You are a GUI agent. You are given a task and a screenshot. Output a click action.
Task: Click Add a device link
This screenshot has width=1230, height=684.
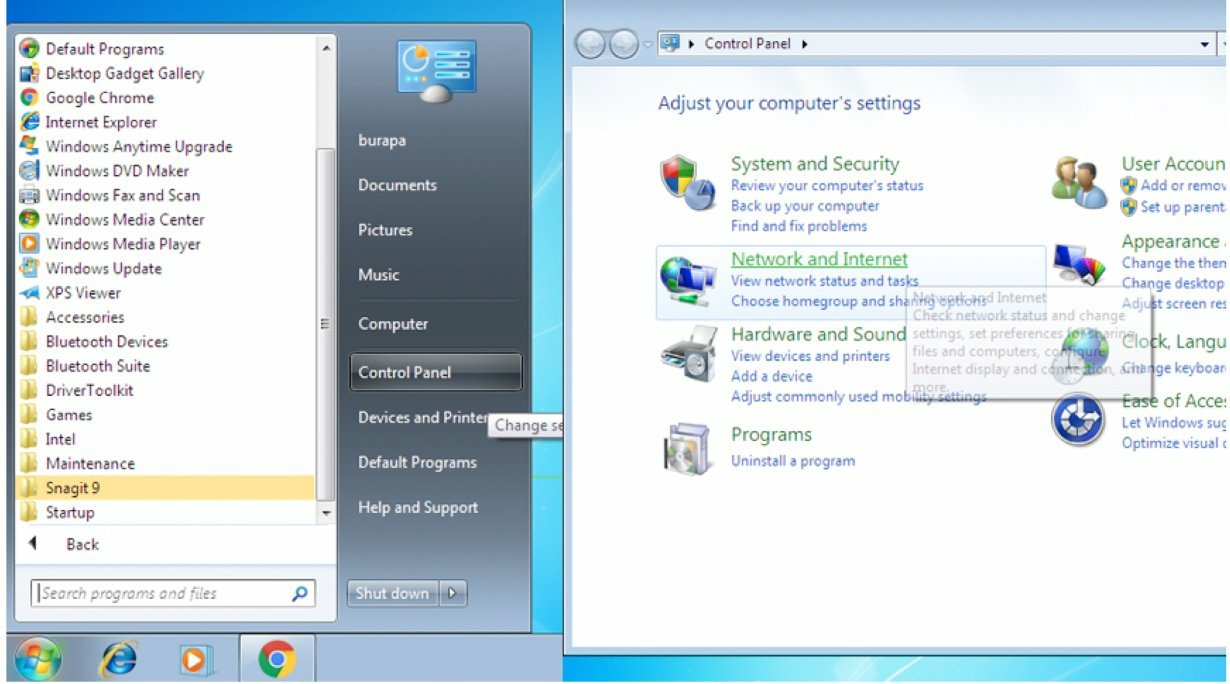pos(772,376)
